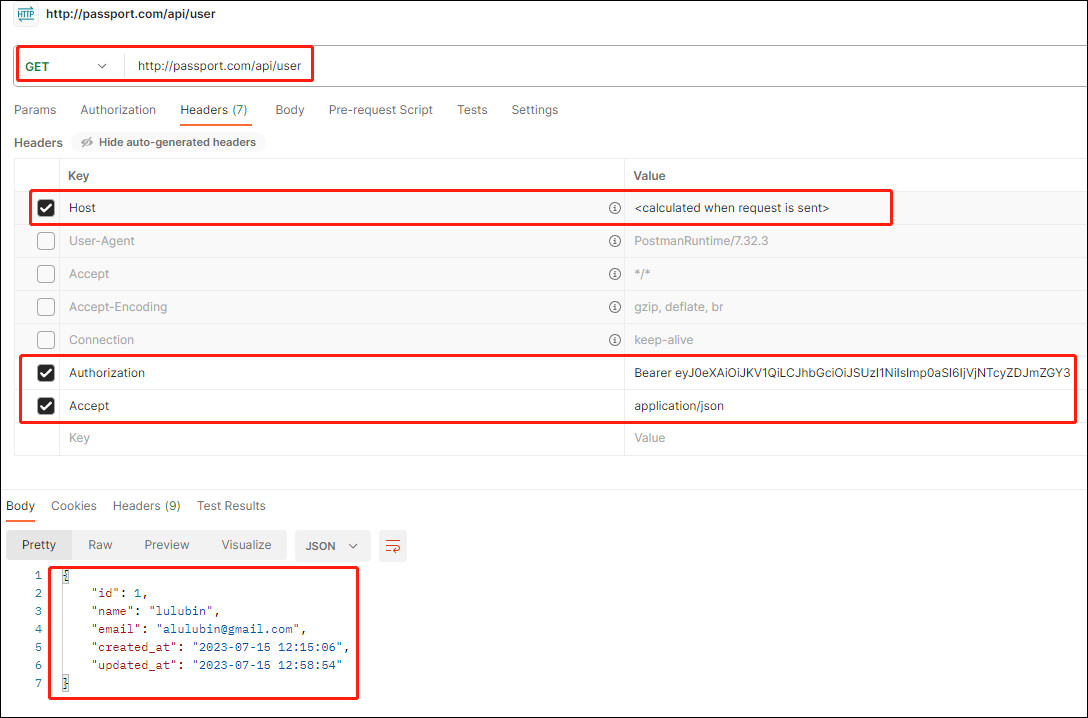The height and width of the screenshot is (718, 1088).
Task: Open the Tests tab
Action: pos(472,110)
